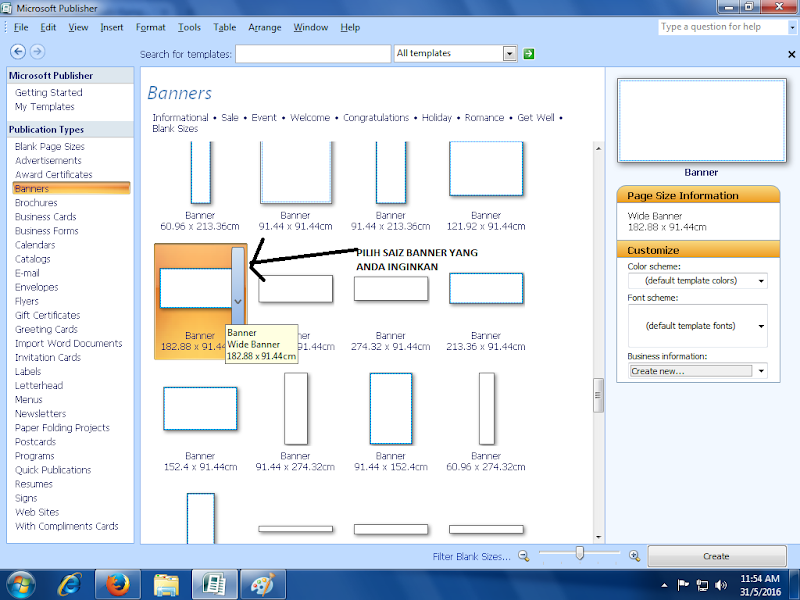Click the Create button
Viewport: 800px width, 600px height.
tap(716, 556)
